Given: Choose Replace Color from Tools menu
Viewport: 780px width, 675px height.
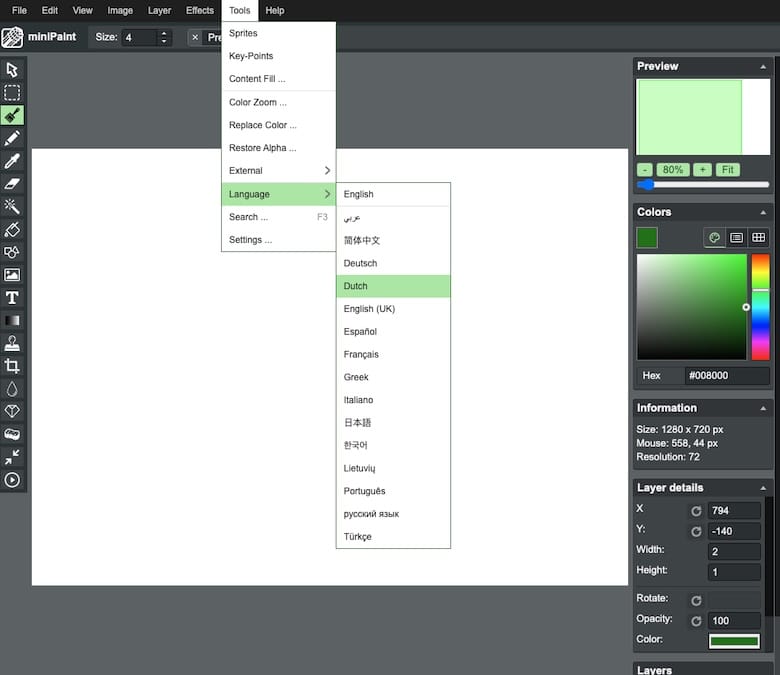Looking at the screenshot, I should pos(279,125).
